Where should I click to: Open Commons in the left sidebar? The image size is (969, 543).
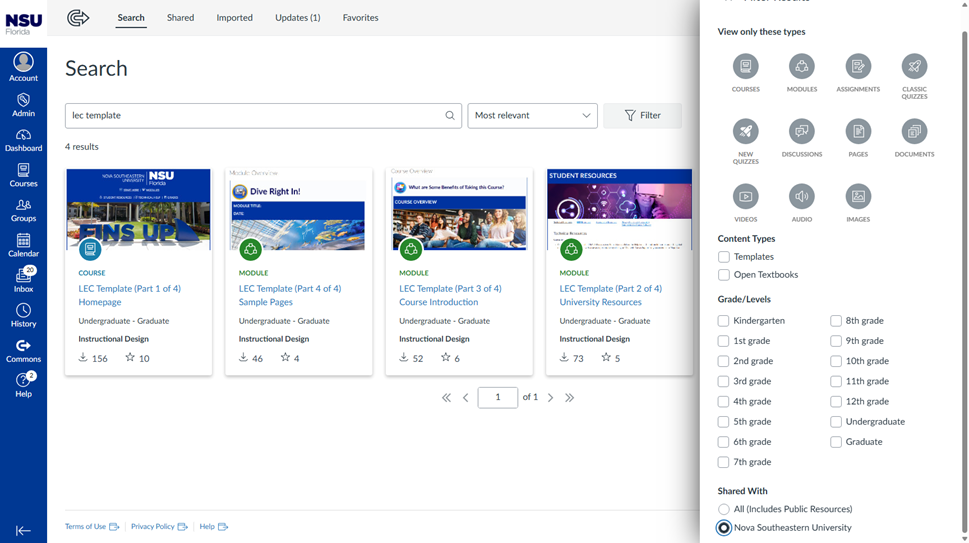tap(23, 350)
